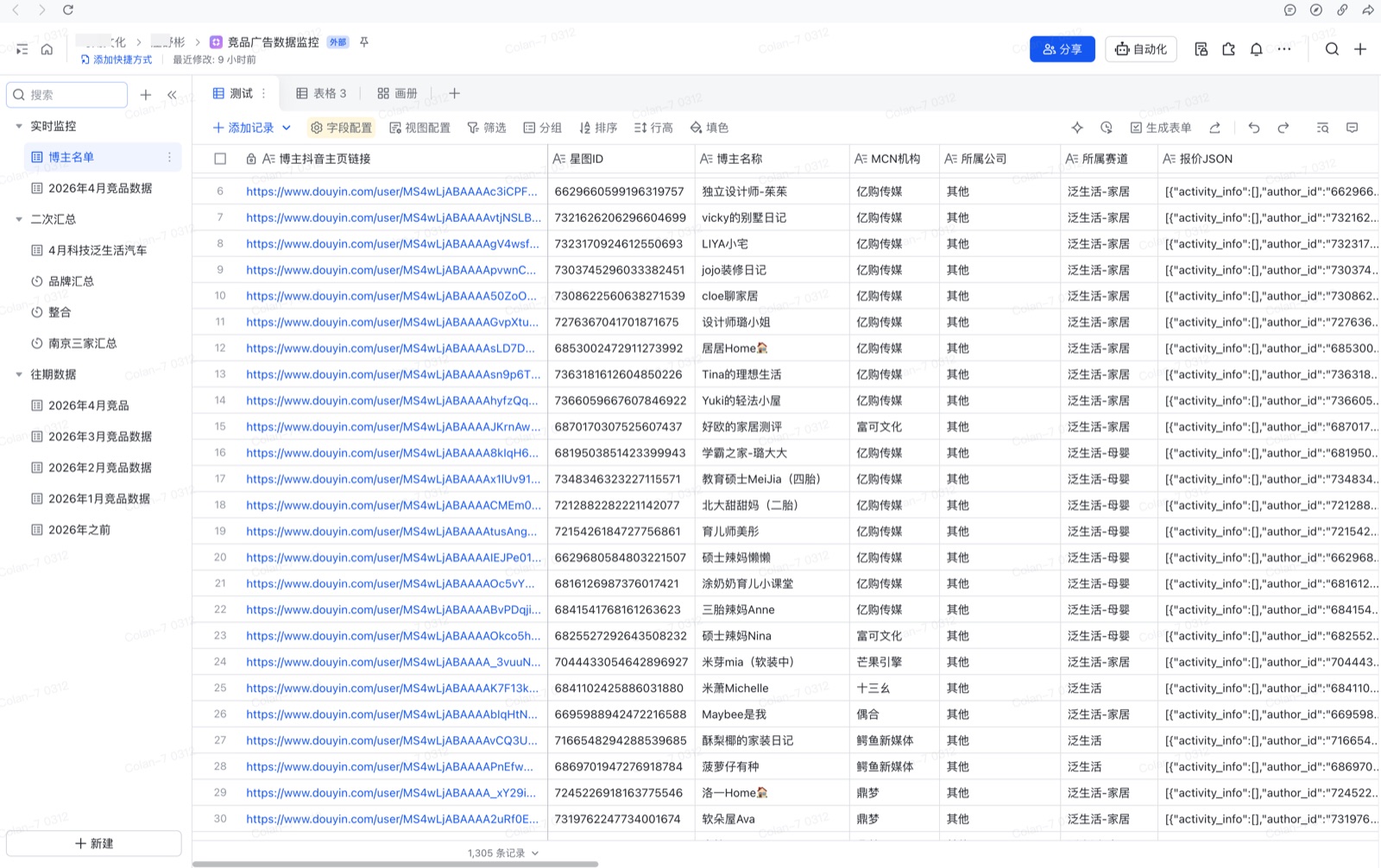This screenshot has width=1381, height=868.
Task: Toggle the select-all header checkbox
Action: pyautogui.click(x=220, y=159)
